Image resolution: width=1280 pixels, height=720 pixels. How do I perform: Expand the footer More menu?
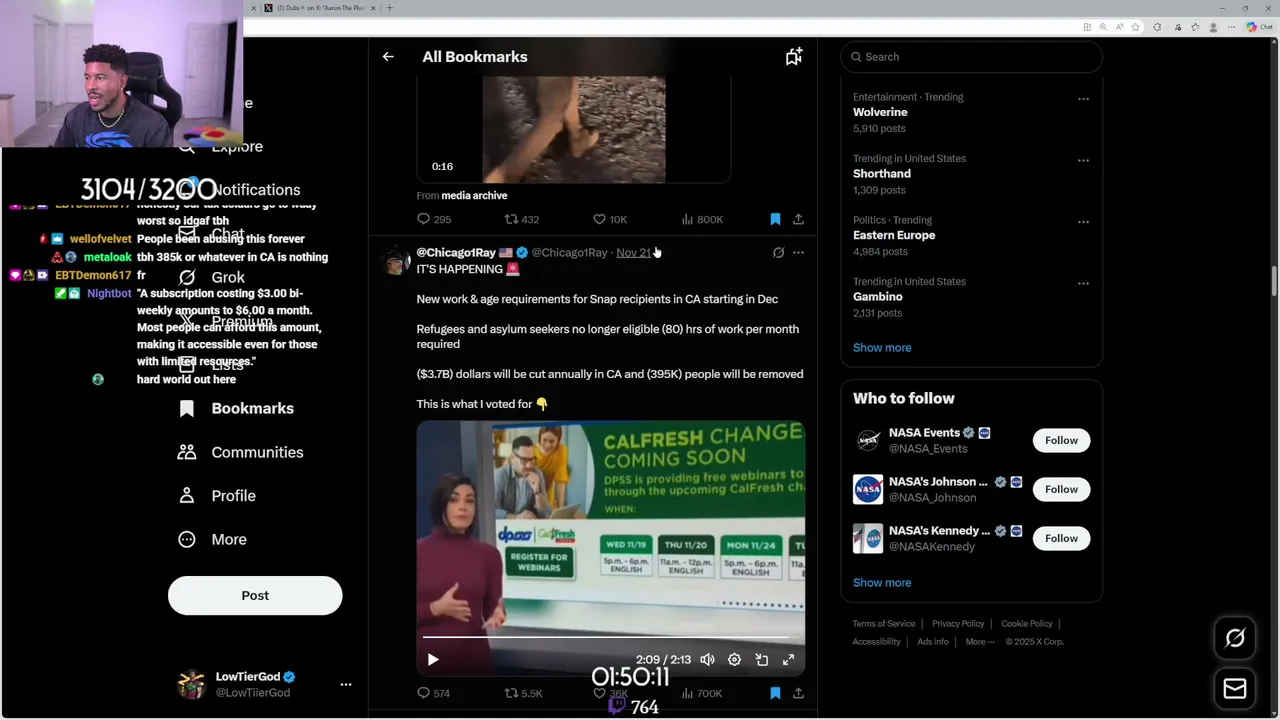(x=980, y=642)
